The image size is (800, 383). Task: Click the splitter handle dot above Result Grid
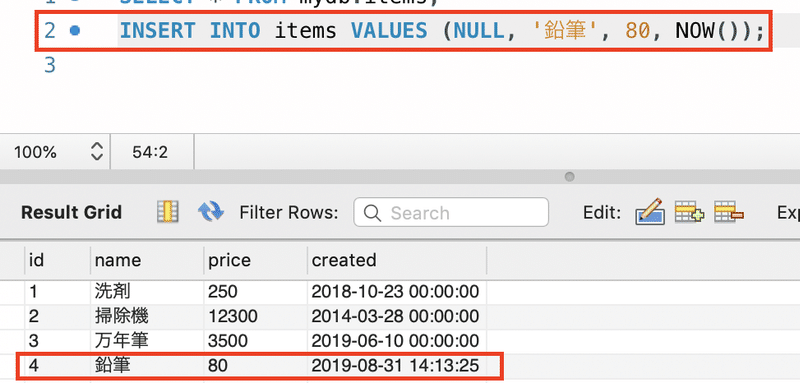click(x=569, y=177)
